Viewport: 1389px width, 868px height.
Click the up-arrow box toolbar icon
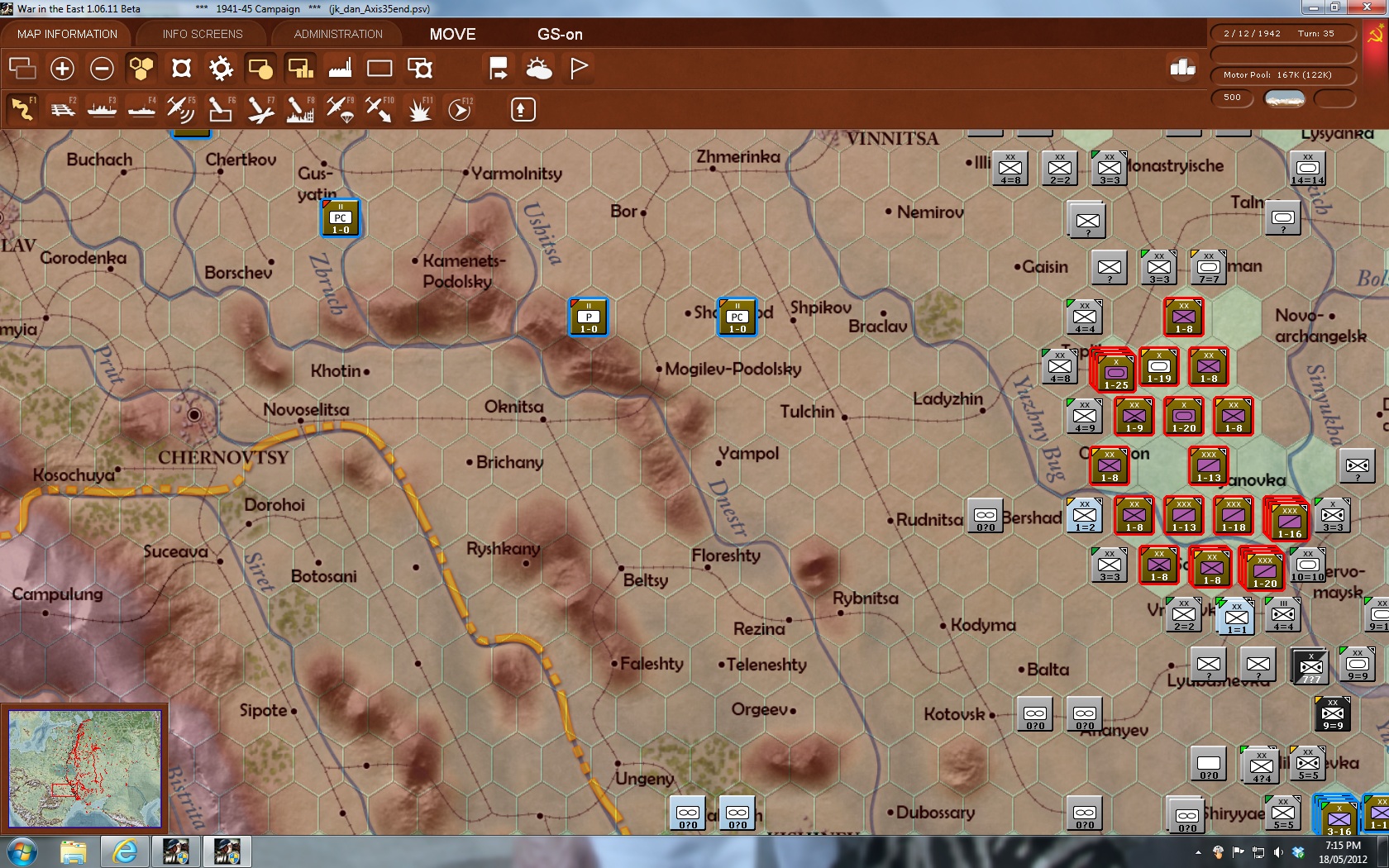pos(523,109)
